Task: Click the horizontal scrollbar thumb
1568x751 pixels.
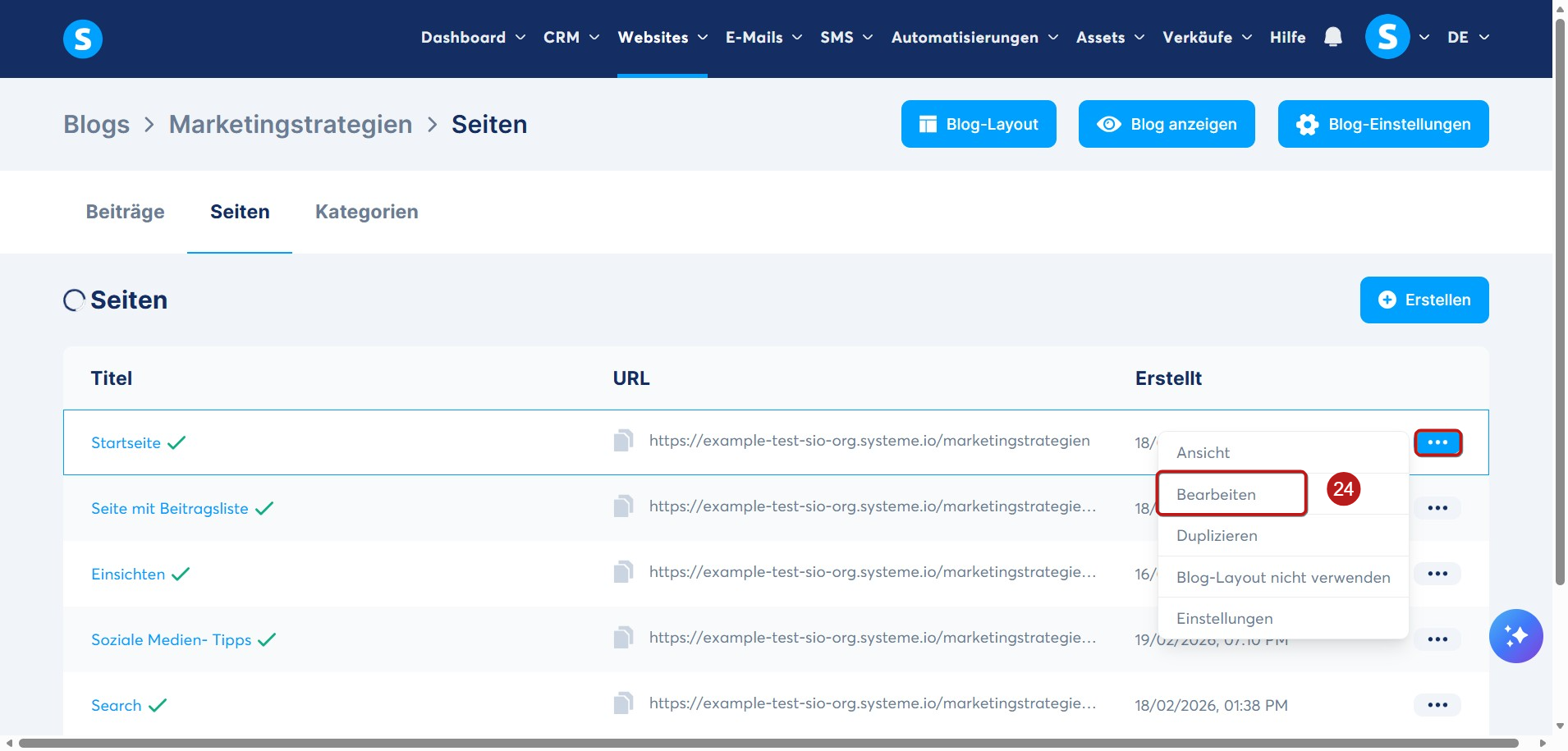Action: pyautogui.click(x=768, y=743)
